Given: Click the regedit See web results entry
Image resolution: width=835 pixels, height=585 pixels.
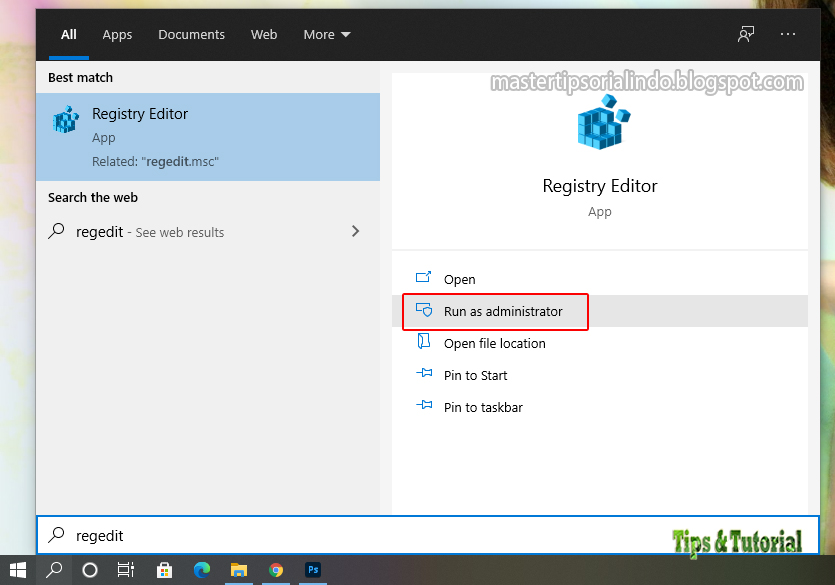Looking at the screenshot, I should pyautogui.click(x=208, y=232).
